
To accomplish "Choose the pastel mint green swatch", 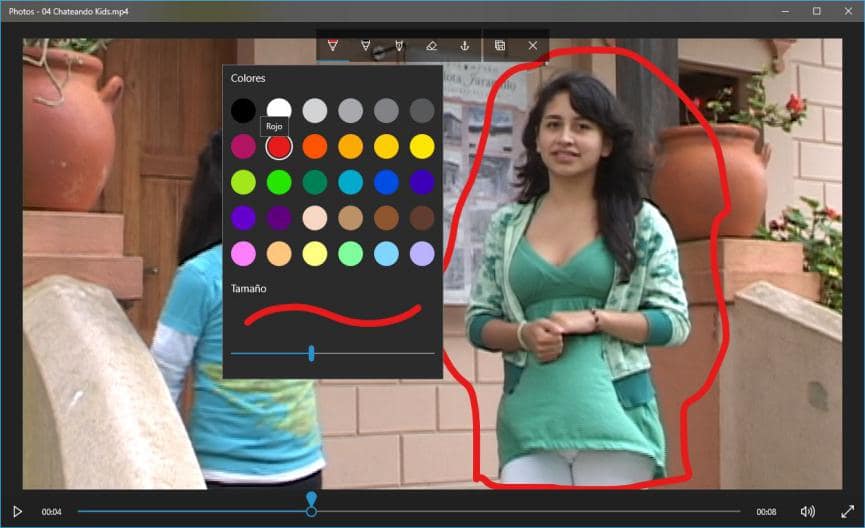I will click(x=351, y=254).
